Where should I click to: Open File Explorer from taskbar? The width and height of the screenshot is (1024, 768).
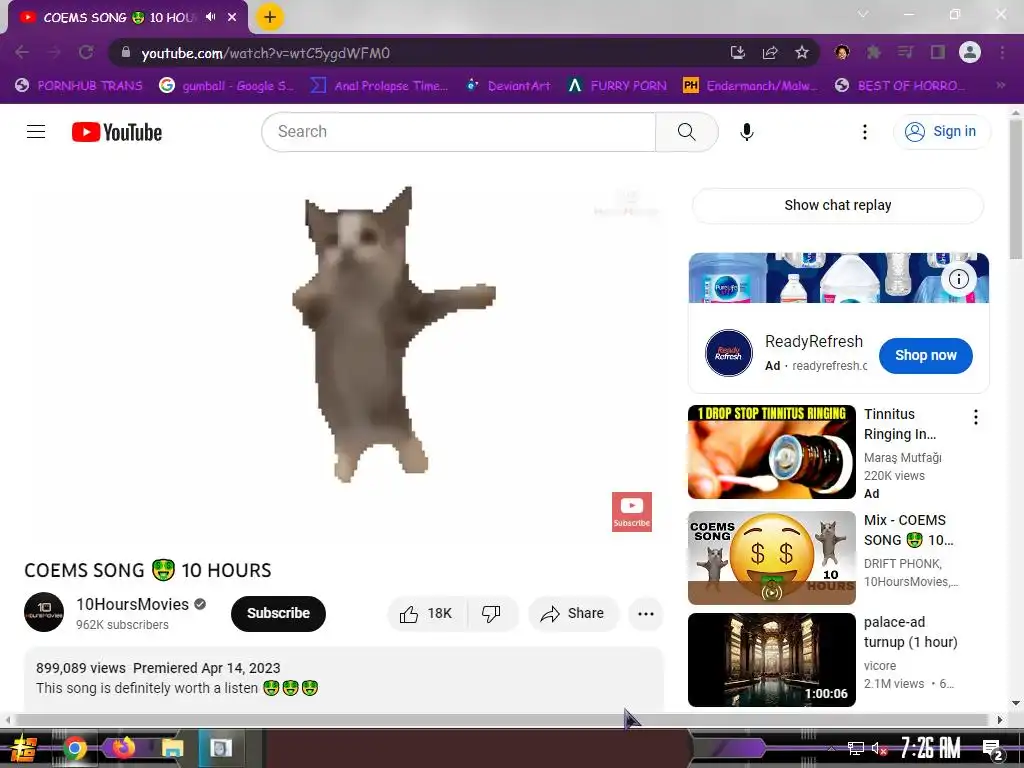point(172,748)
